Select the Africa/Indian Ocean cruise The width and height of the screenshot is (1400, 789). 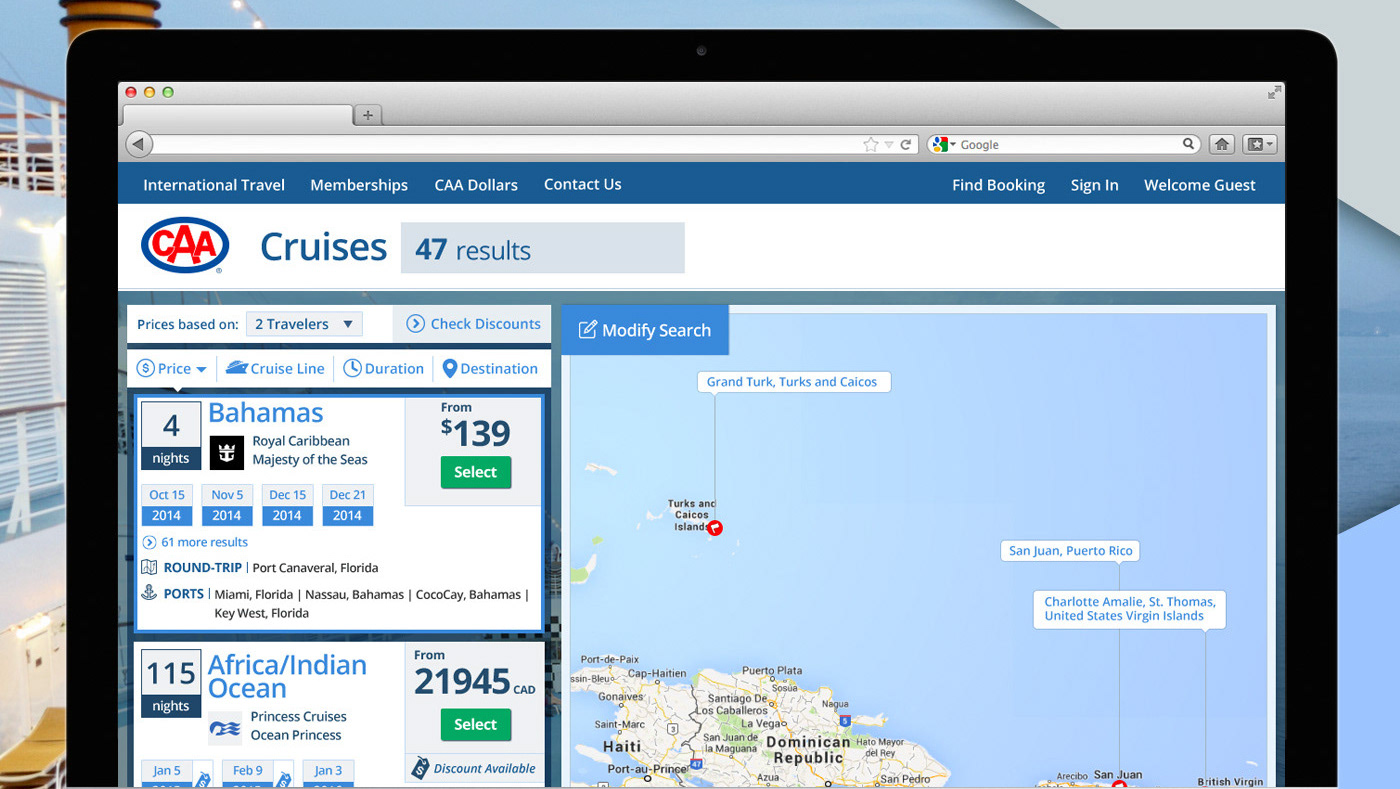475,724
